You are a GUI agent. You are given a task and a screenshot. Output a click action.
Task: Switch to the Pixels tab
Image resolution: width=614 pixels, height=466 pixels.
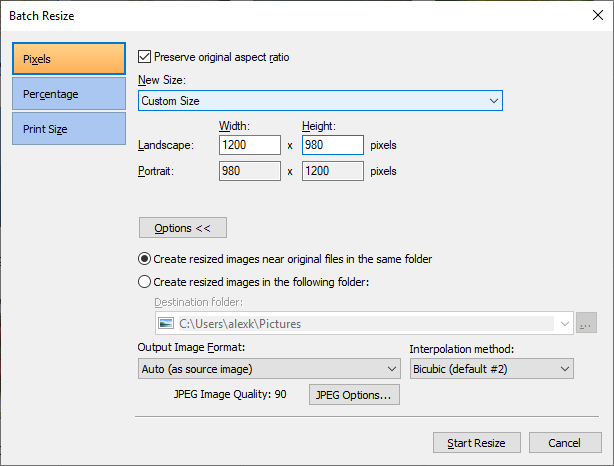click(69, 59)
